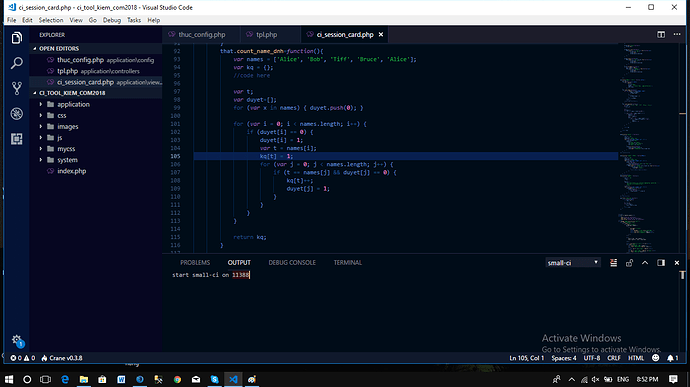Open the Selection menu
Image resolution: width=690 pixels, height=387 pixels.
[x=51, y=20]
